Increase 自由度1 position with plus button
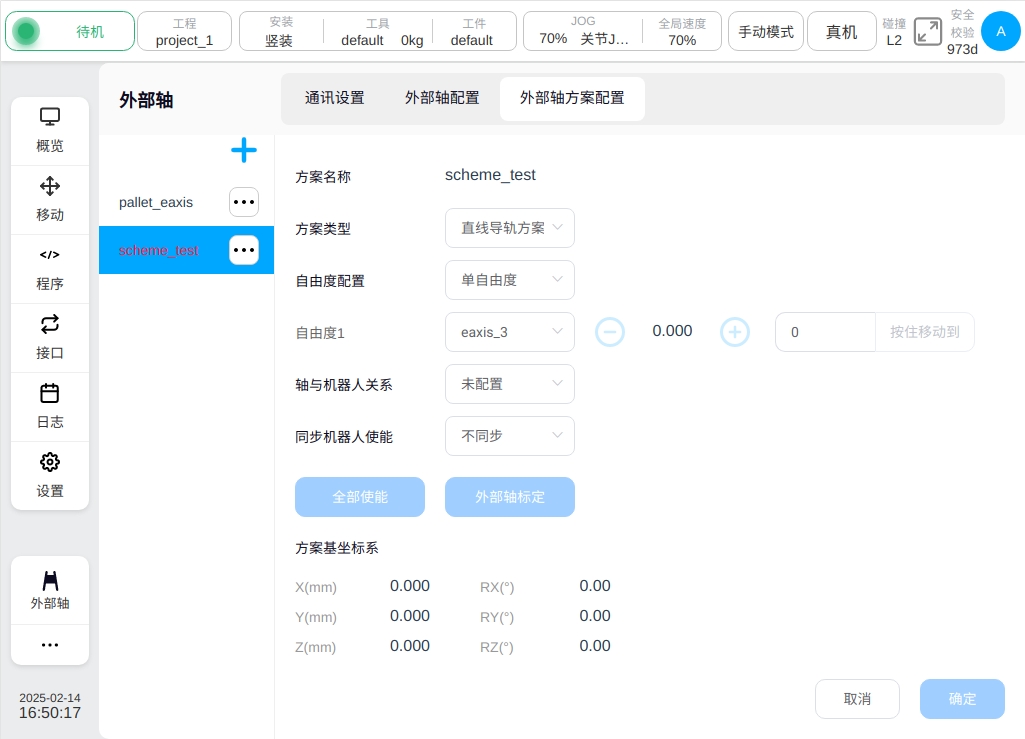 coord(735,332)
